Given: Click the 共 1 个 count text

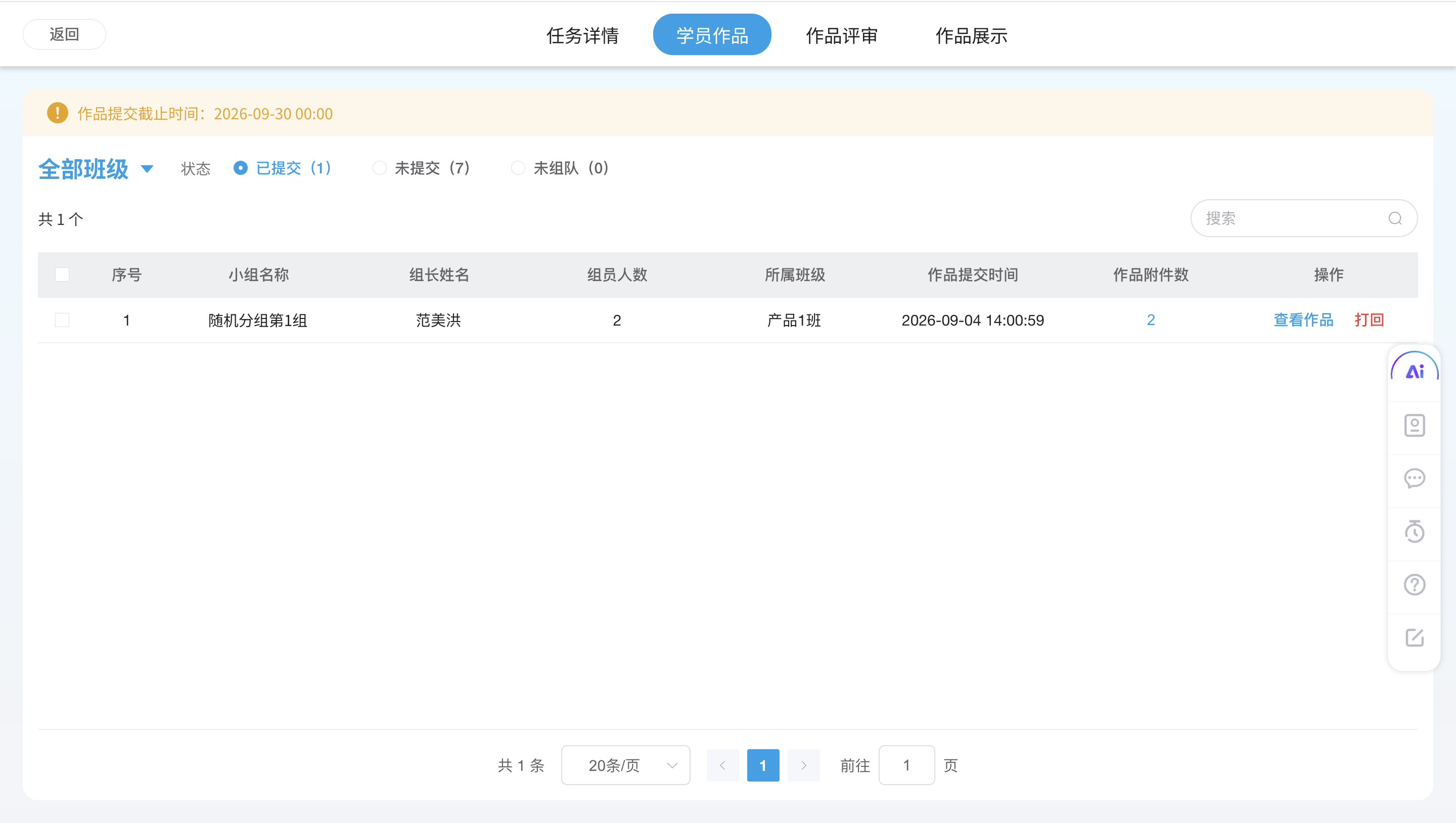Looking at the screenshot, I should tap(61, 219).
